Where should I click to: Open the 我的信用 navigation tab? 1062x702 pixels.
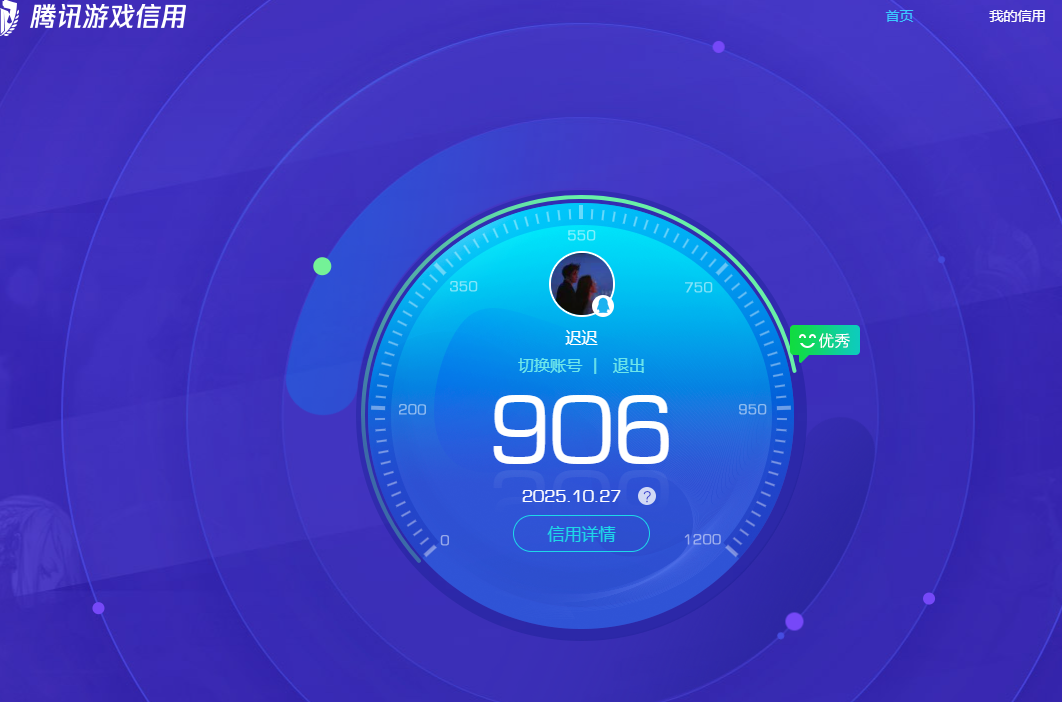1016,16
